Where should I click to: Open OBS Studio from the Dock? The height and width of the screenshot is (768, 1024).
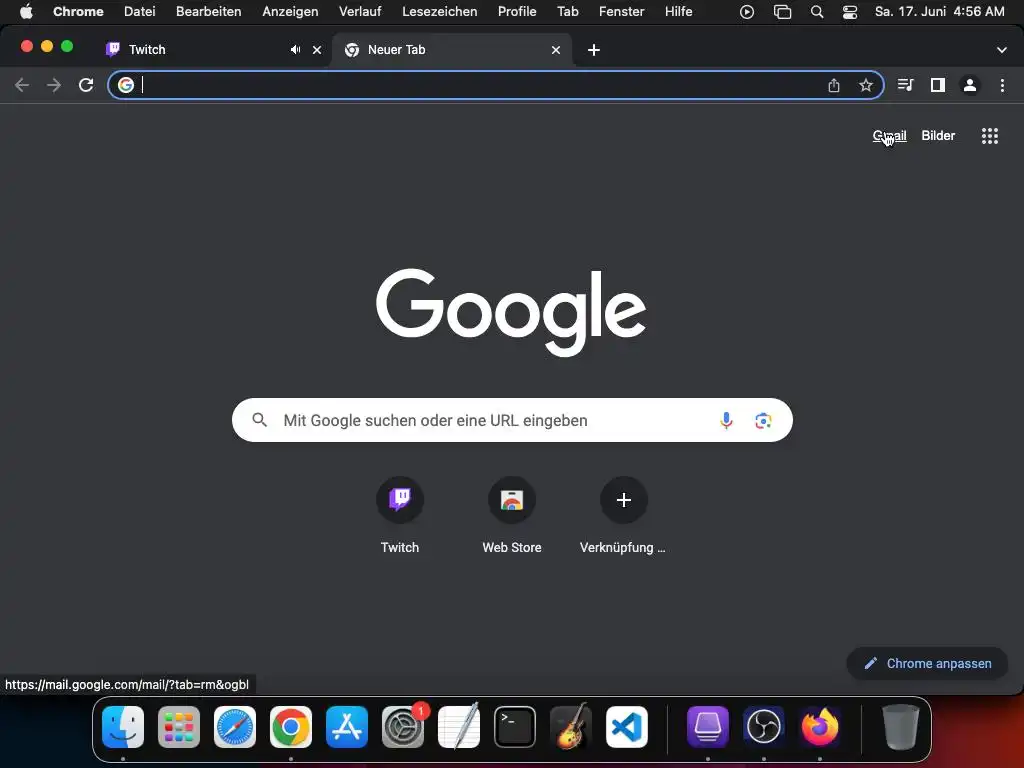point(763,727)
